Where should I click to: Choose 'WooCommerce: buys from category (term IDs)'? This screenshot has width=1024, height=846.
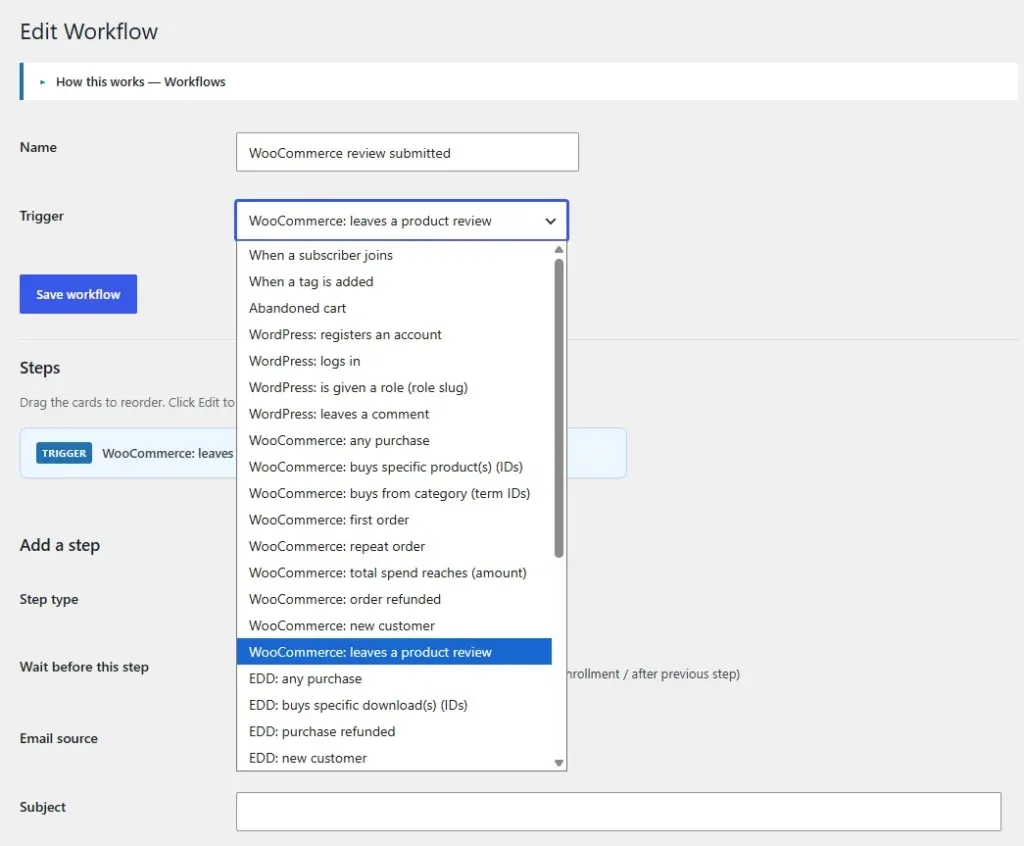click(x=394, y=493)
